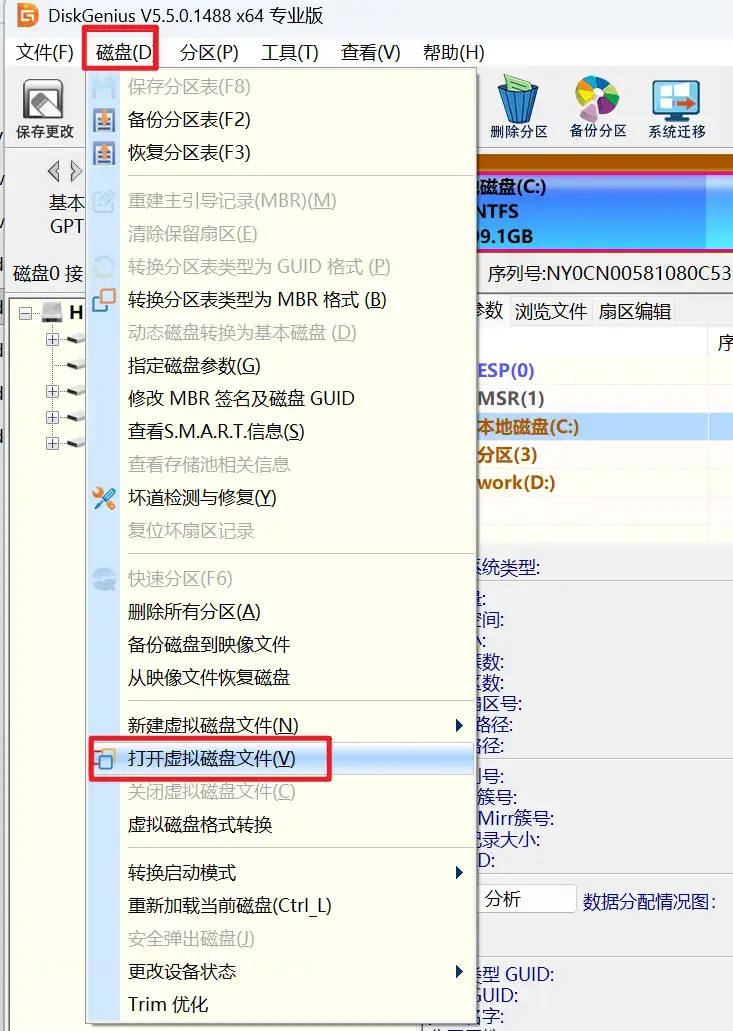This screenshot has height=1031, width=733.
Task: Switch to the 扇区编辑 tab
Action: pos(634,312)
